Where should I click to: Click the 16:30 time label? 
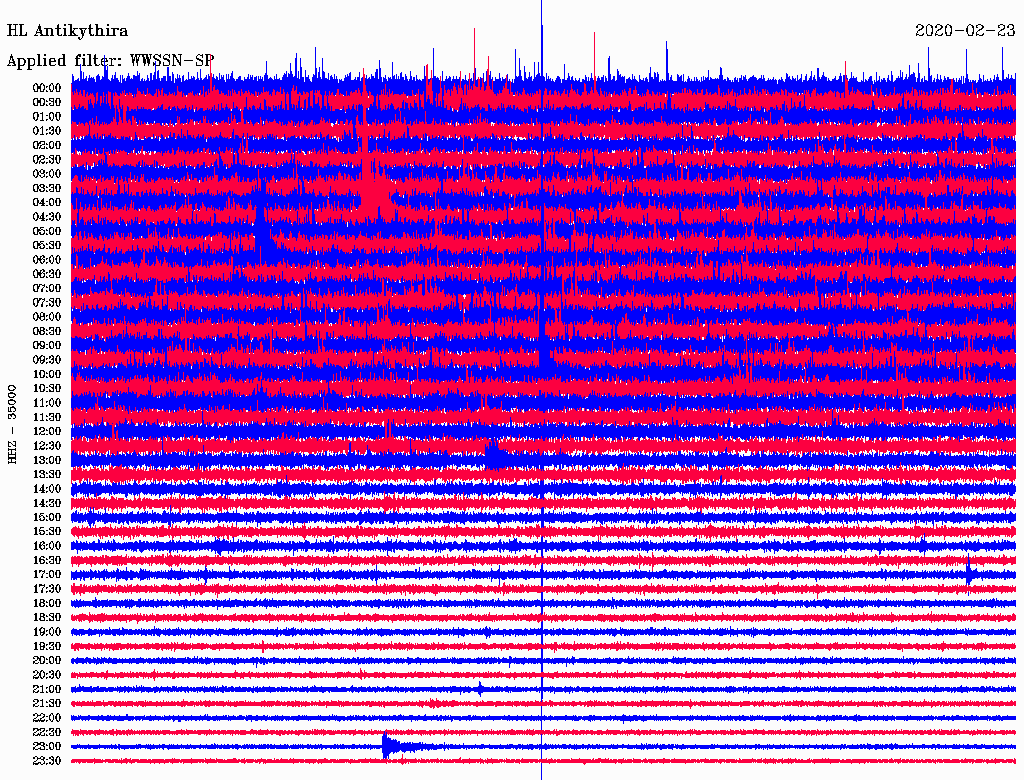47,561
